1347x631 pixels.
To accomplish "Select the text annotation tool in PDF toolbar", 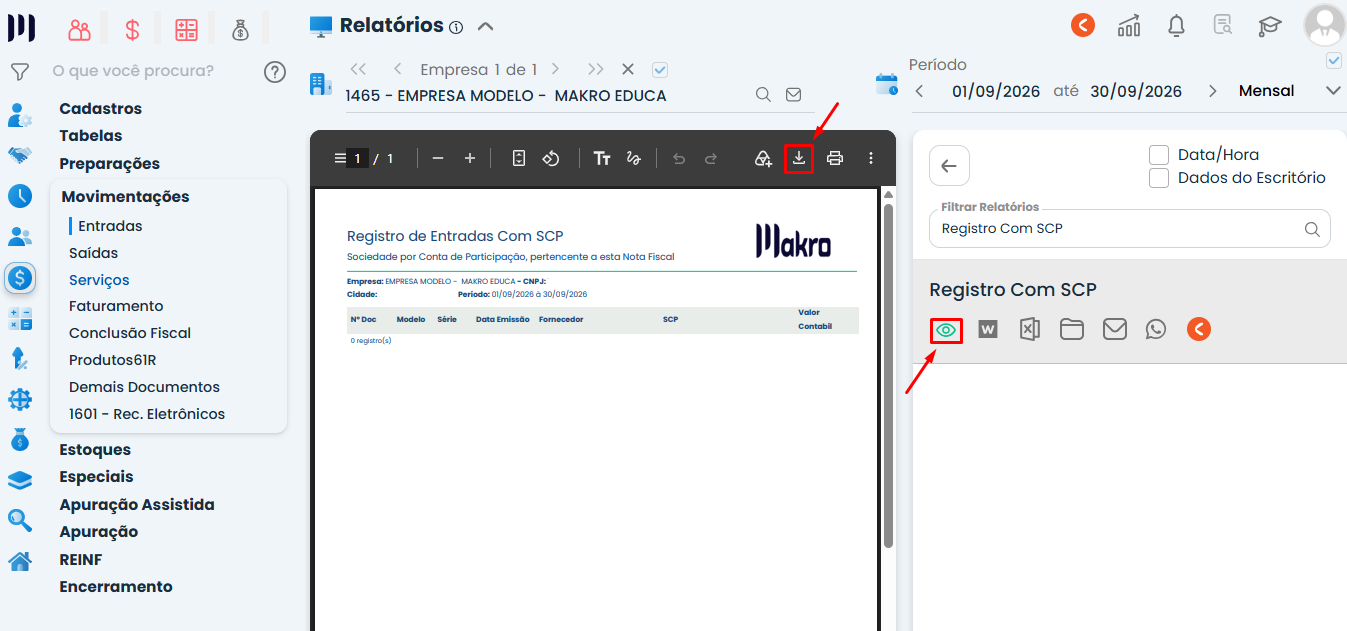I will (x=602, y=158).
